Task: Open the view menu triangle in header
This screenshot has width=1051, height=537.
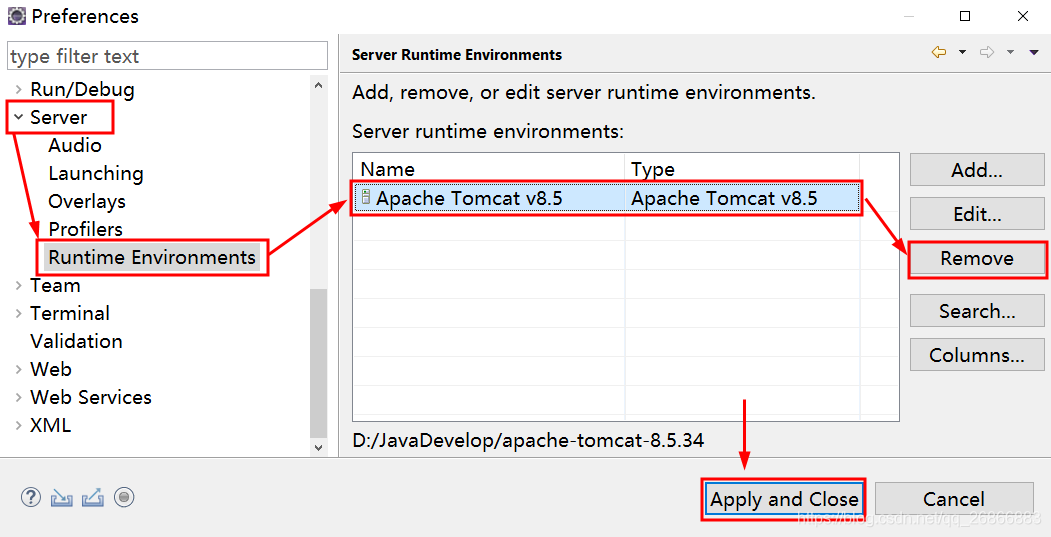Action: [1034, 52]
